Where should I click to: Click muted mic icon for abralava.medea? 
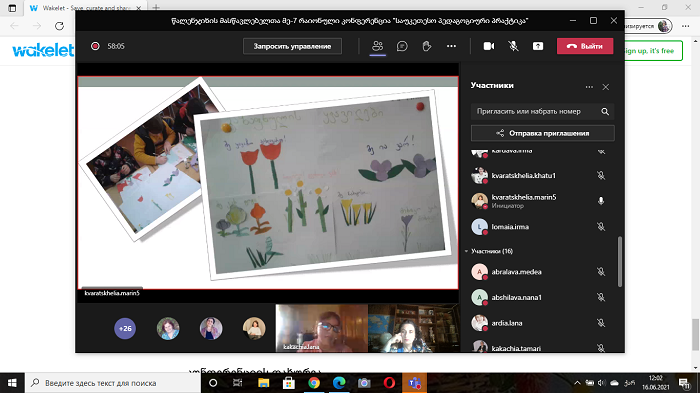point(601,272)
